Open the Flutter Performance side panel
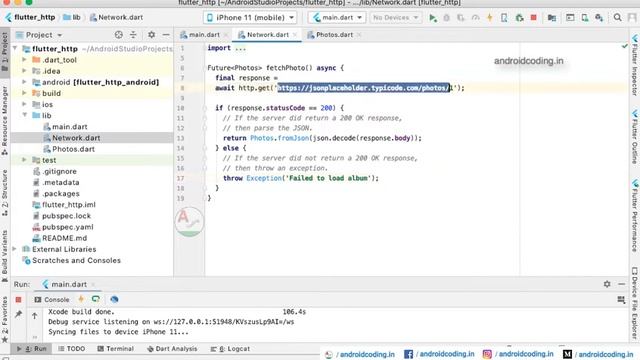Screen dimensions: 640x360 tap(635, 216)
